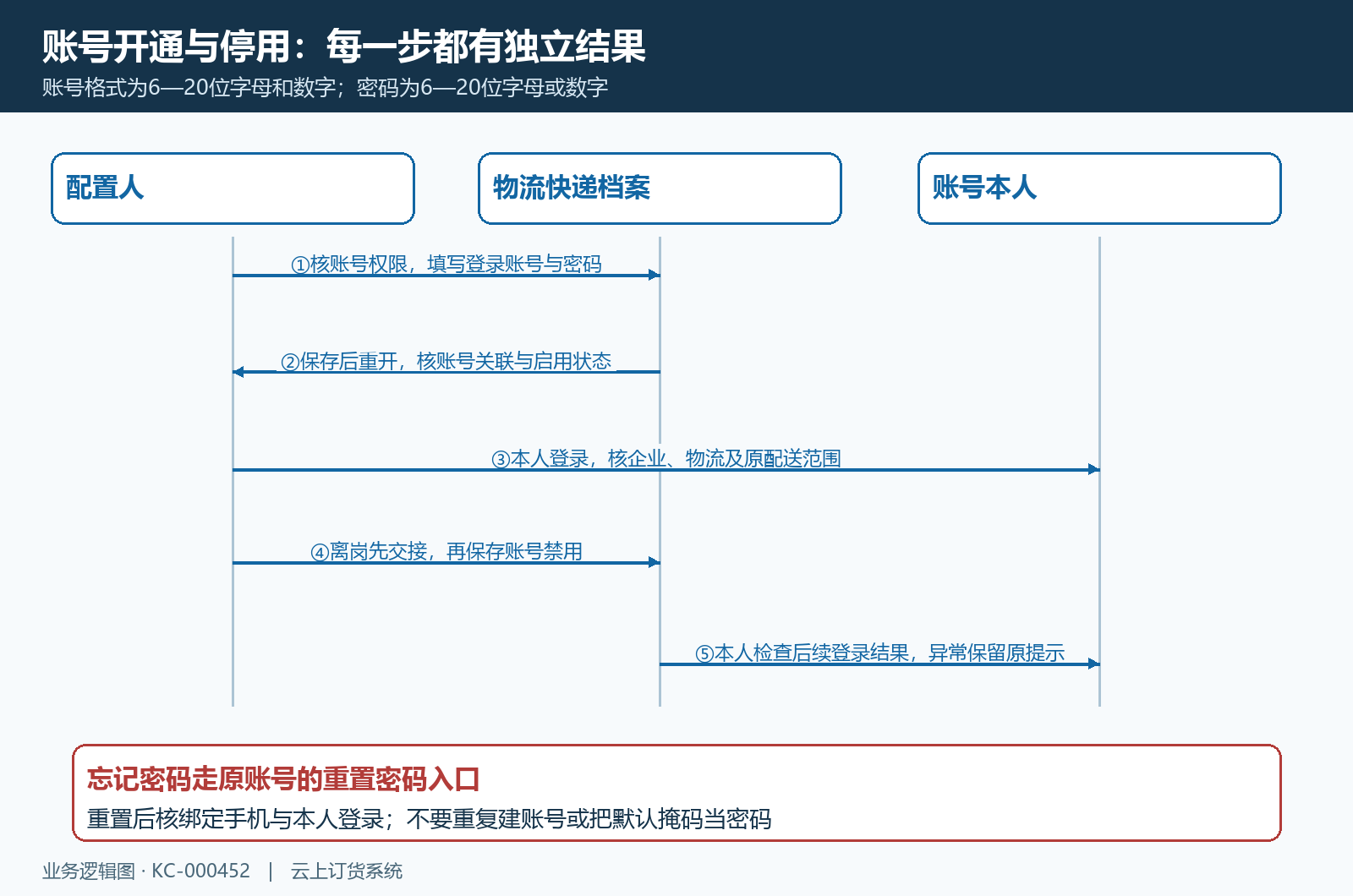Select the 账号本人 participant box
This screenshot has height=896, width=1353.
[x=1099, y=188]
